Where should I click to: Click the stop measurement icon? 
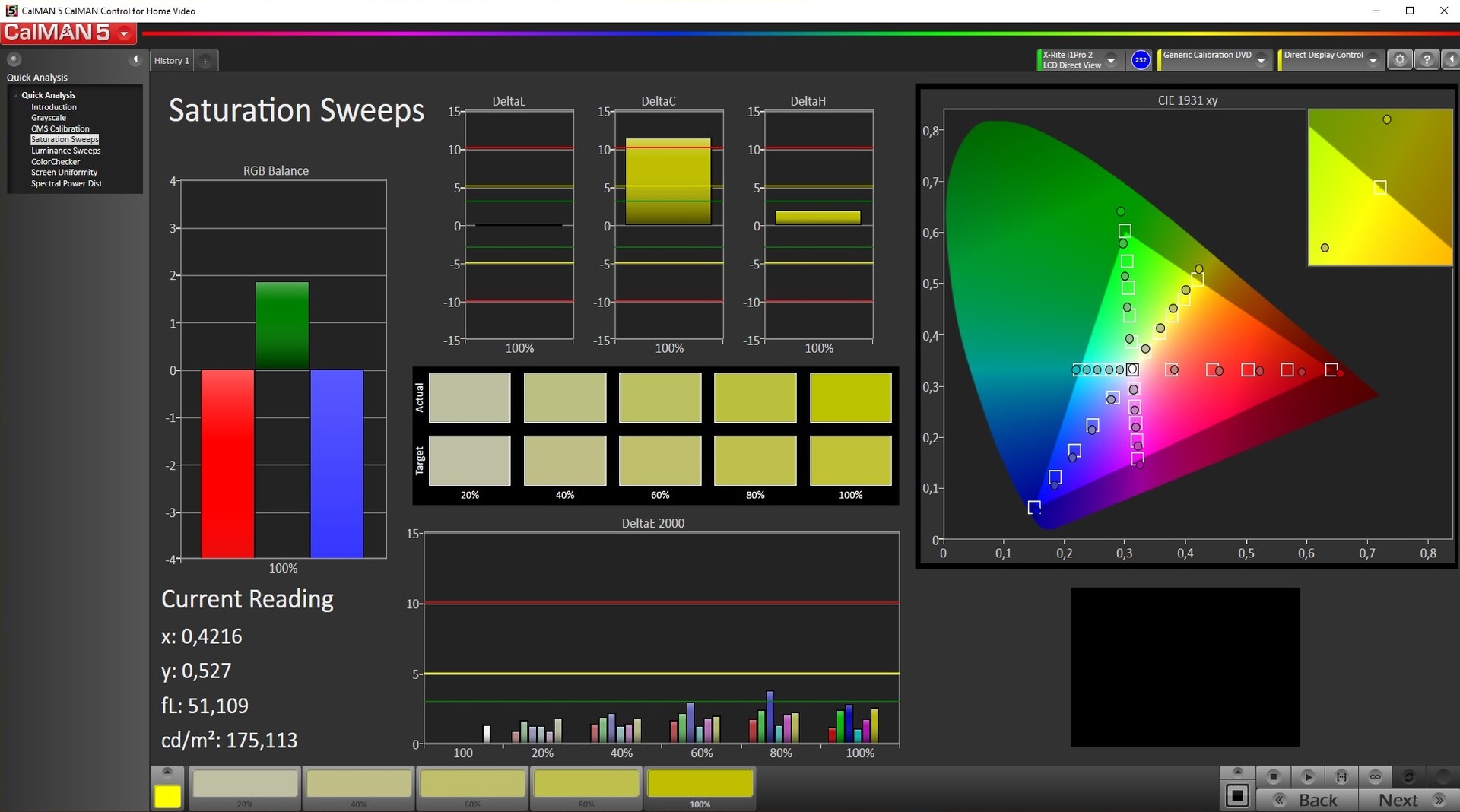1273,776
